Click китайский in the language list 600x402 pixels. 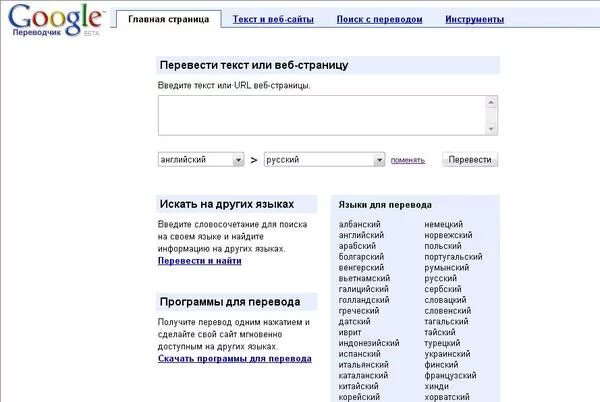tap(359, 386)
